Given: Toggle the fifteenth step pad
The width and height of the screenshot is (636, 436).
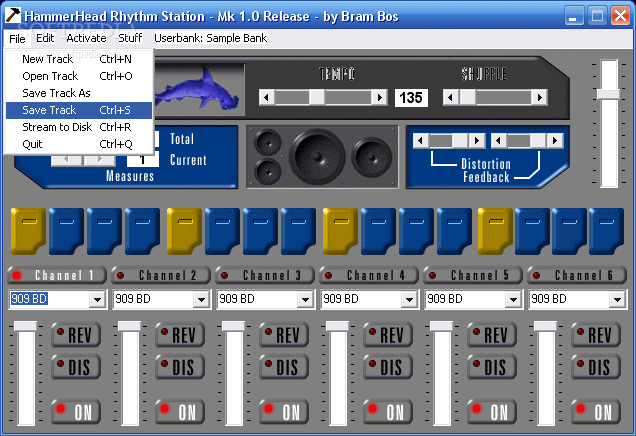Looking at the screenshot, I should 569,231.
